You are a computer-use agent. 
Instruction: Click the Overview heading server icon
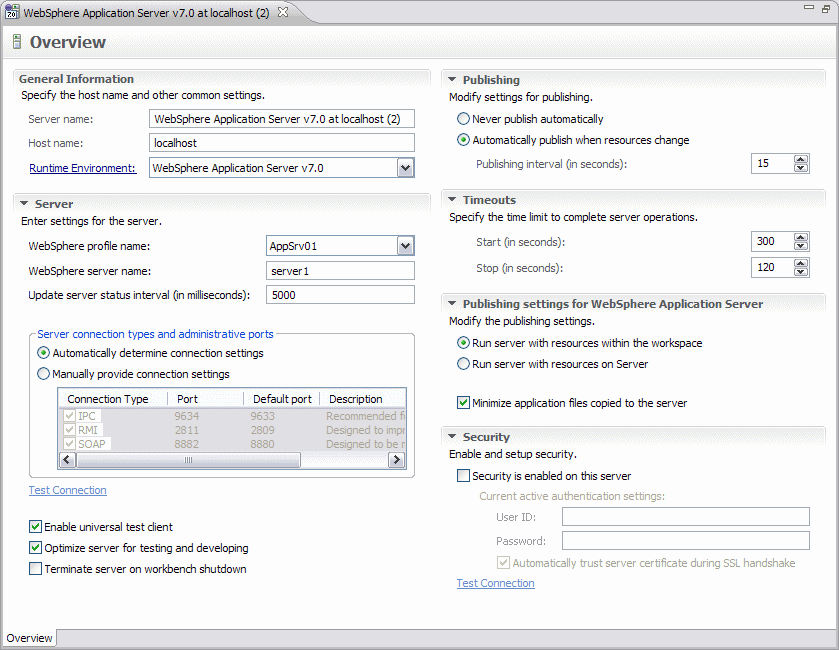click(17, 42)
